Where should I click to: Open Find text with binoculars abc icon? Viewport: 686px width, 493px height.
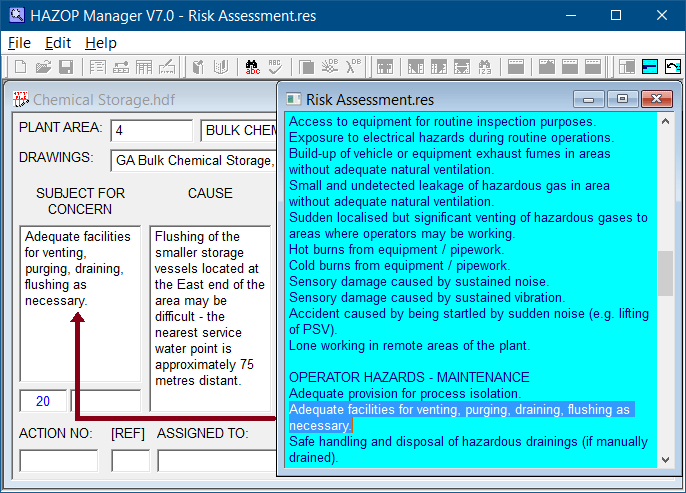[252, 67]
